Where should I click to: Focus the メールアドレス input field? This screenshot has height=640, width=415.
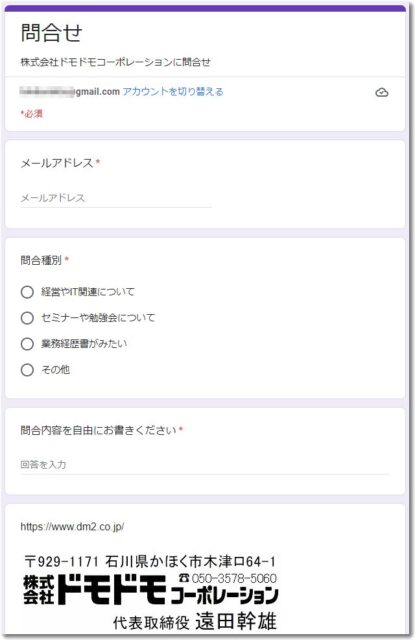click(116, 198)
